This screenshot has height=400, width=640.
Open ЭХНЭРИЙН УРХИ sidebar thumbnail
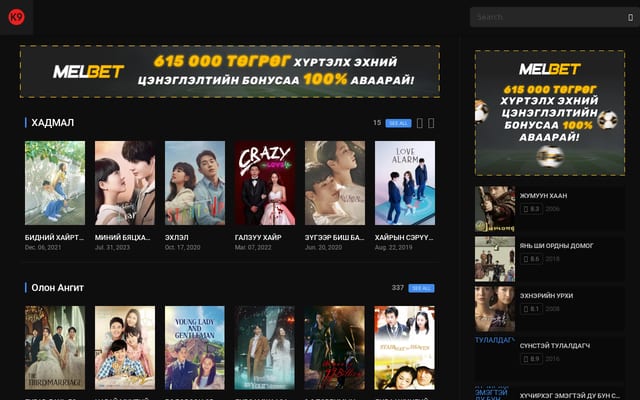pos(495,309)
